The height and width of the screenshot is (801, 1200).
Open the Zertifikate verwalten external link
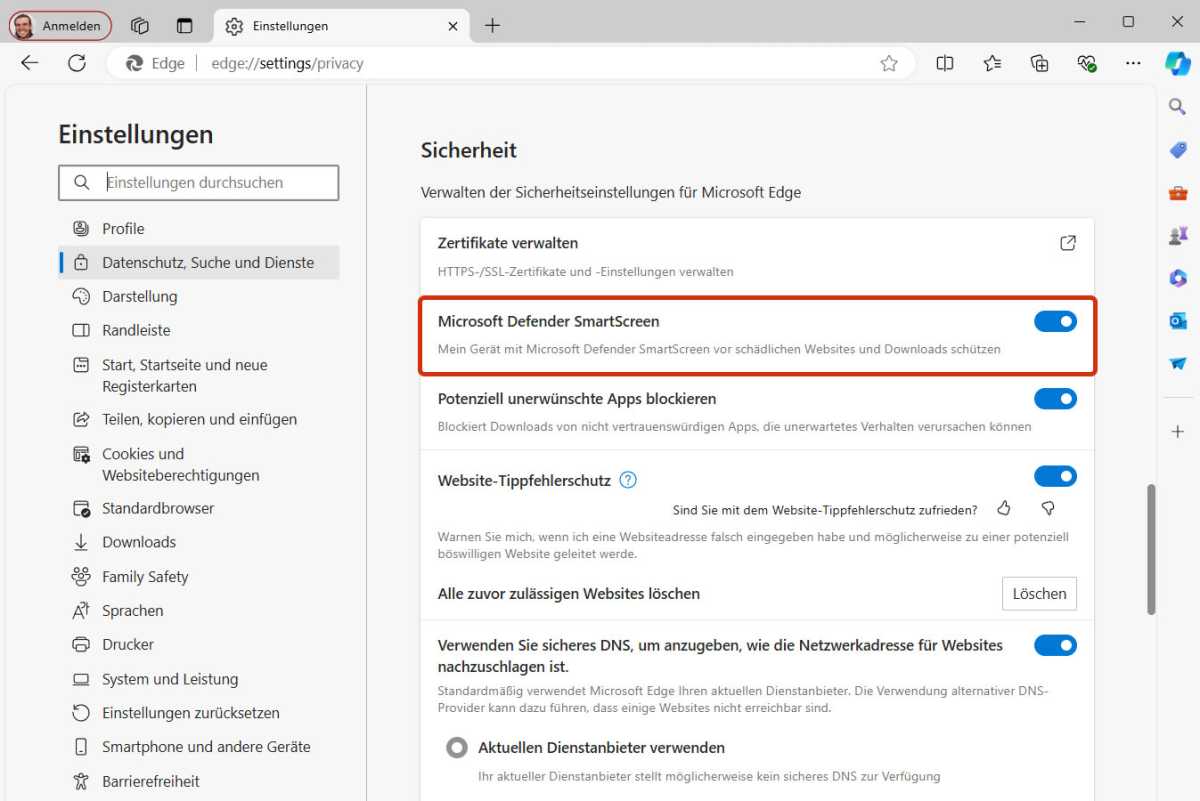[x=1068, y=243]
